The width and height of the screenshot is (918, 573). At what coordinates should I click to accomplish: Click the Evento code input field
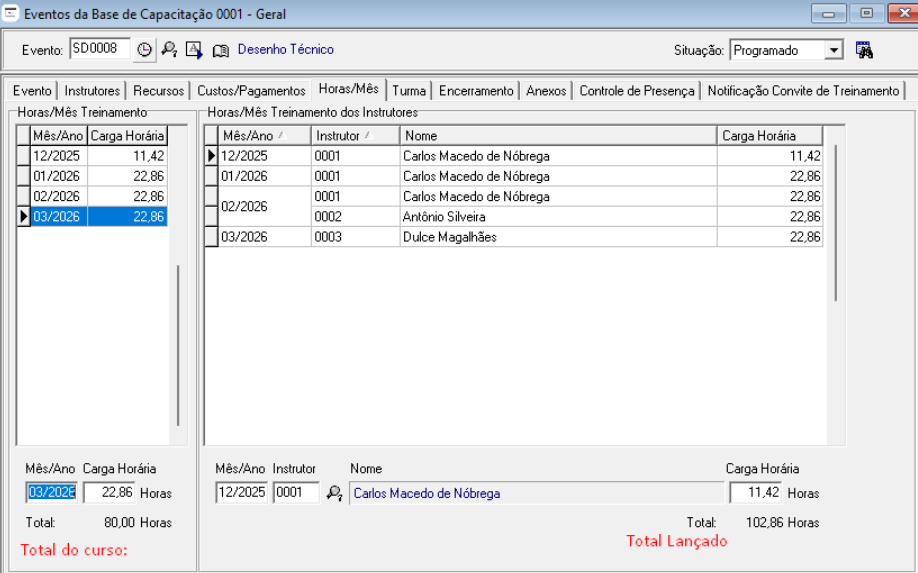pyautogui.click(x=99, y=50)
